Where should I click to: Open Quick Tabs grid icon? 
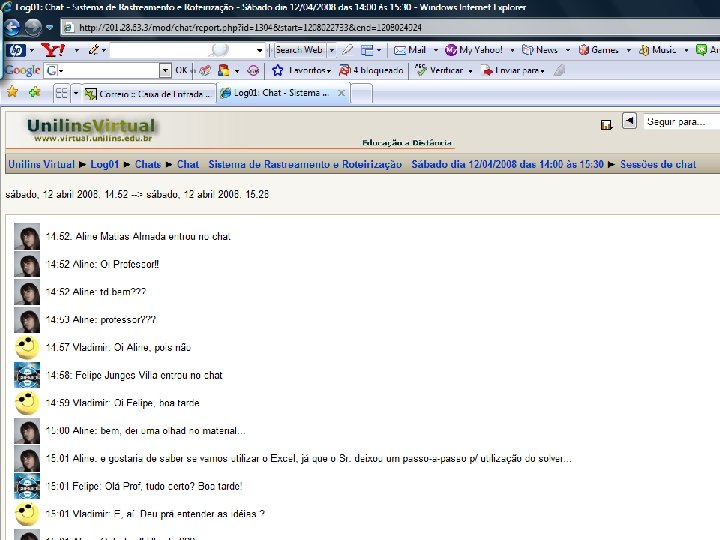click(x=62, y=94)
